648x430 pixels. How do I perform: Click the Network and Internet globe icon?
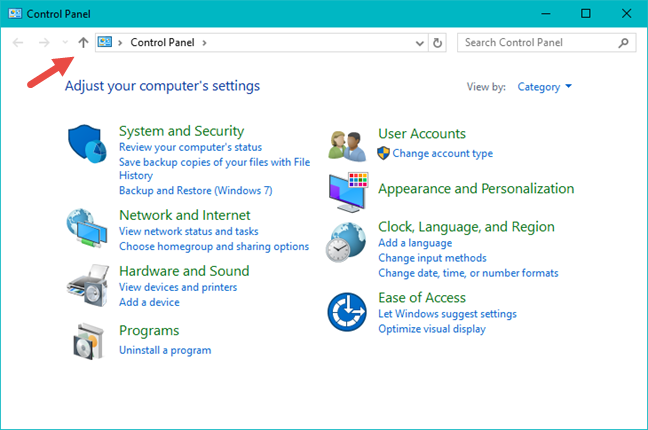(x=89, y=229)
